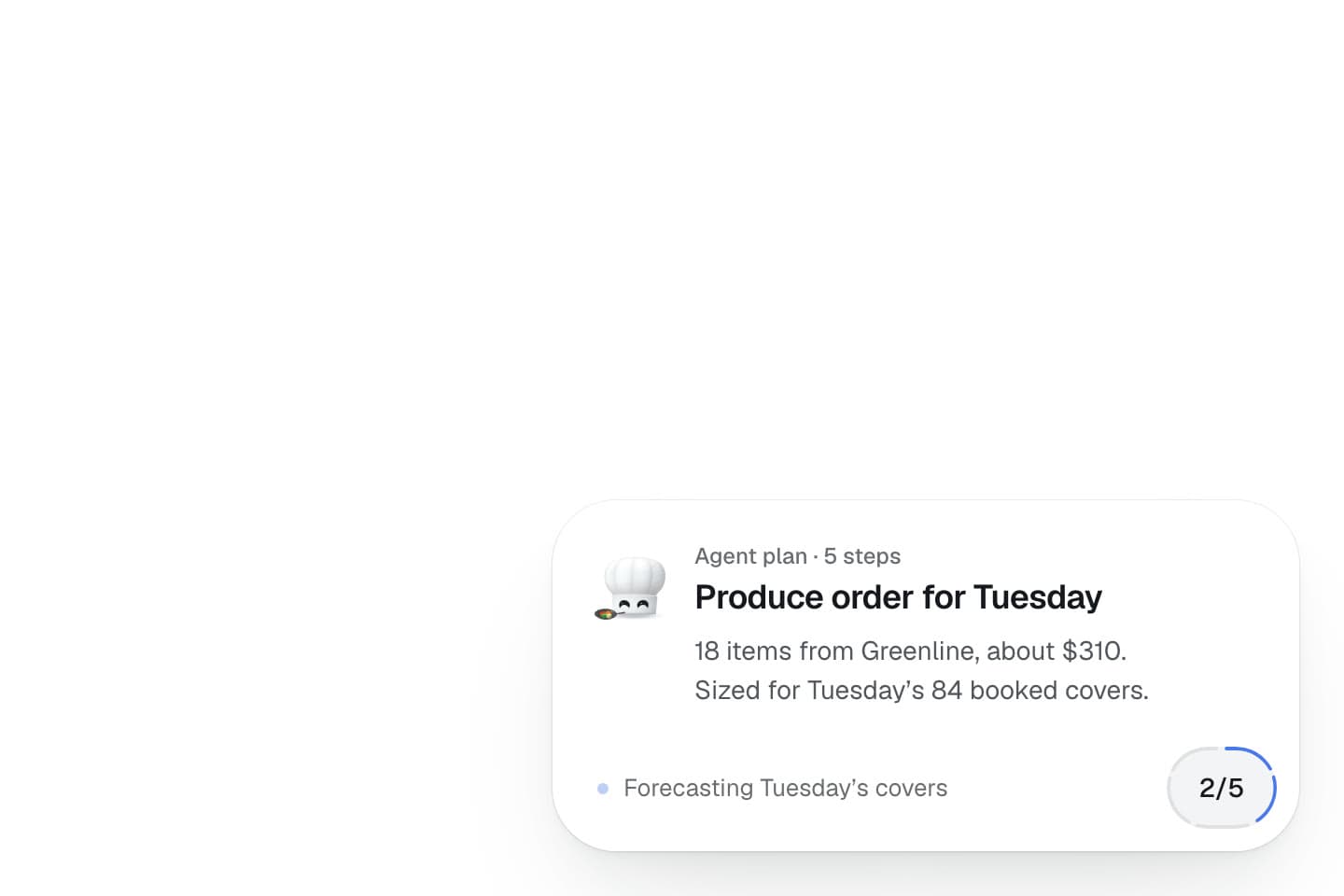Image resolution: width=1344 pixels, height=896 pixels.
Task: Click the chef hat agent avatar
Action: (x=631, y=588)
